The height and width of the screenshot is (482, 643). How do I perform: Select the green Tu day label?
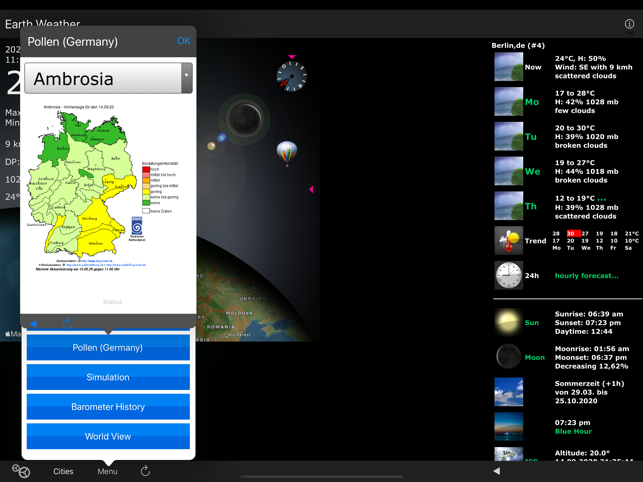(x=531, y=137)
